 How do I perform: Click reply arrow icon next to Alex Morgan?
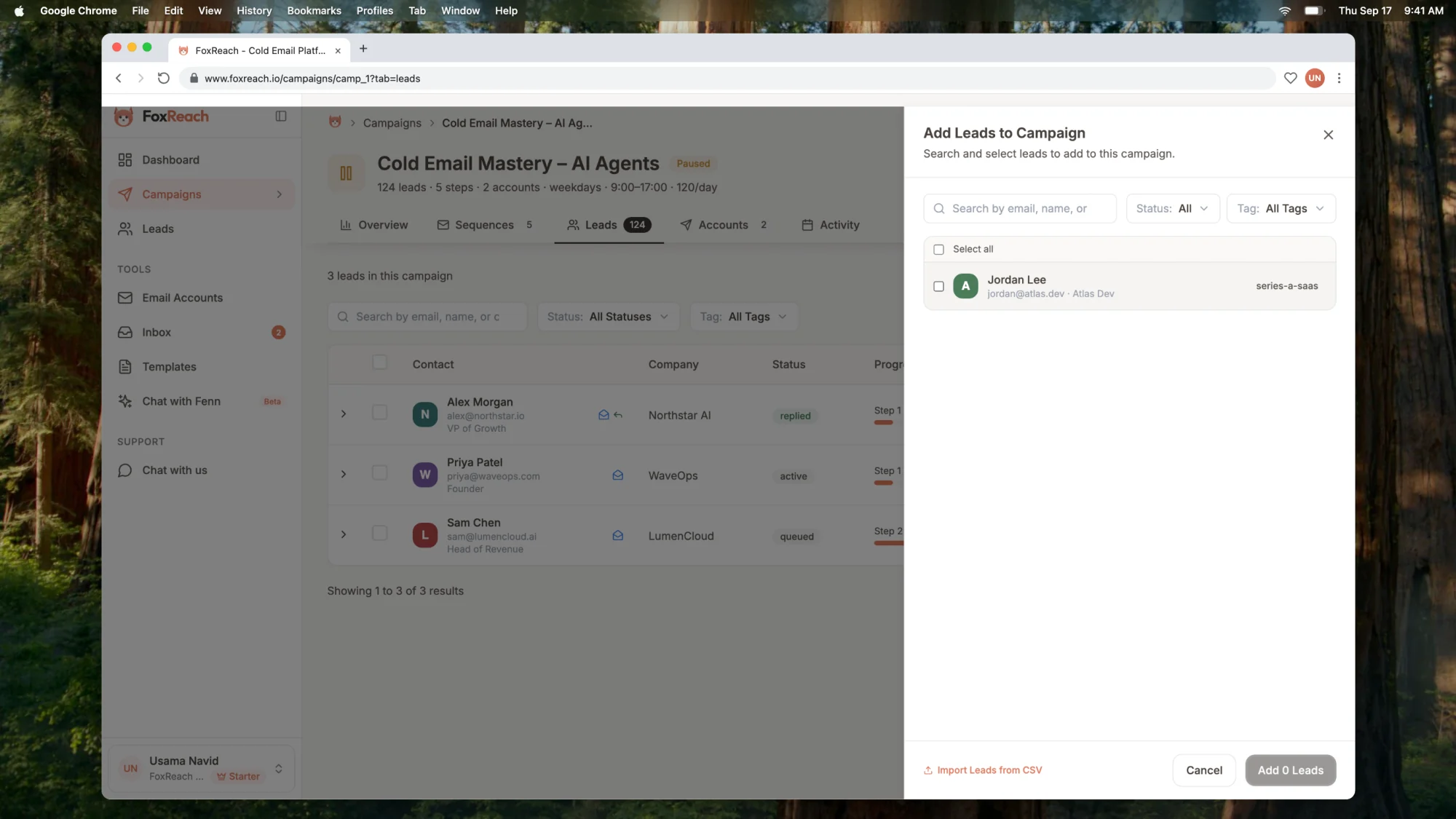[x=618, y=415]
